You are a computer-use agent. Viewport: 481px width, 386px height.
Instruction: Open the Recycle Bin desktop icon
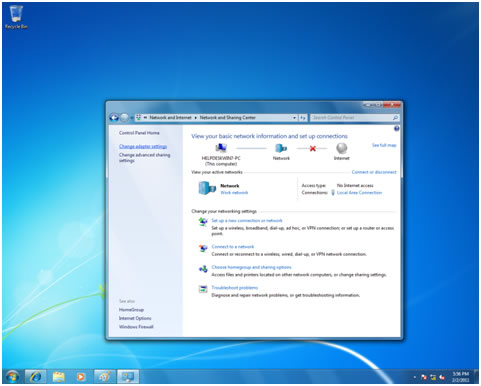pyautogui.click(x=16, y=17)
